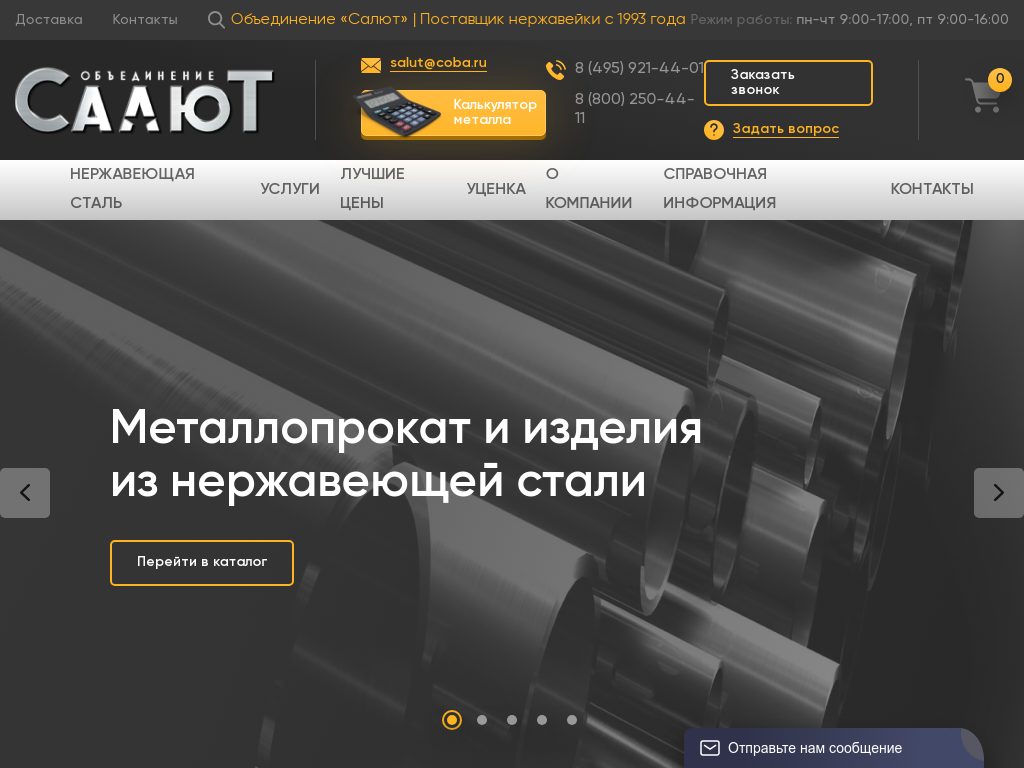Go to next slide arrow
Viewport: 1024px width, 768px height.
(x=999, y=492)
